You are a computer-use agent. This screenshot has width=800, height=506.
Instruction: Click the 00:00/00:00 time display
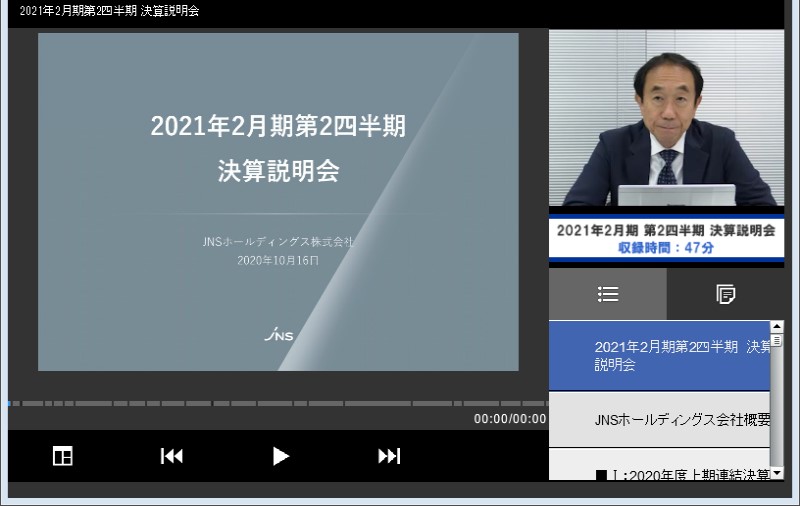(x=510, y=419)
